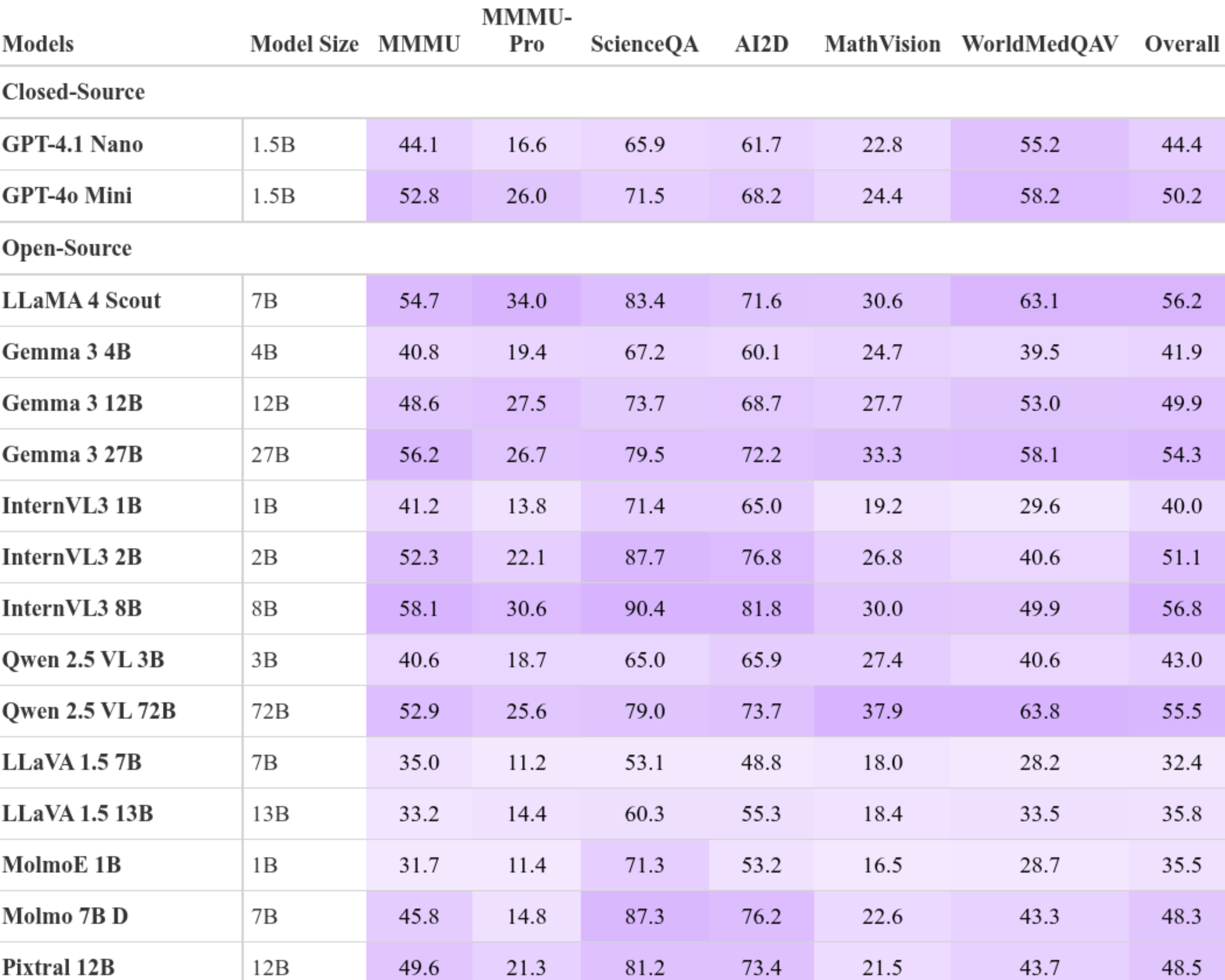Click the Open-Source section heading
Screen dimensions: 1225x980
click(x=67, y=248)
